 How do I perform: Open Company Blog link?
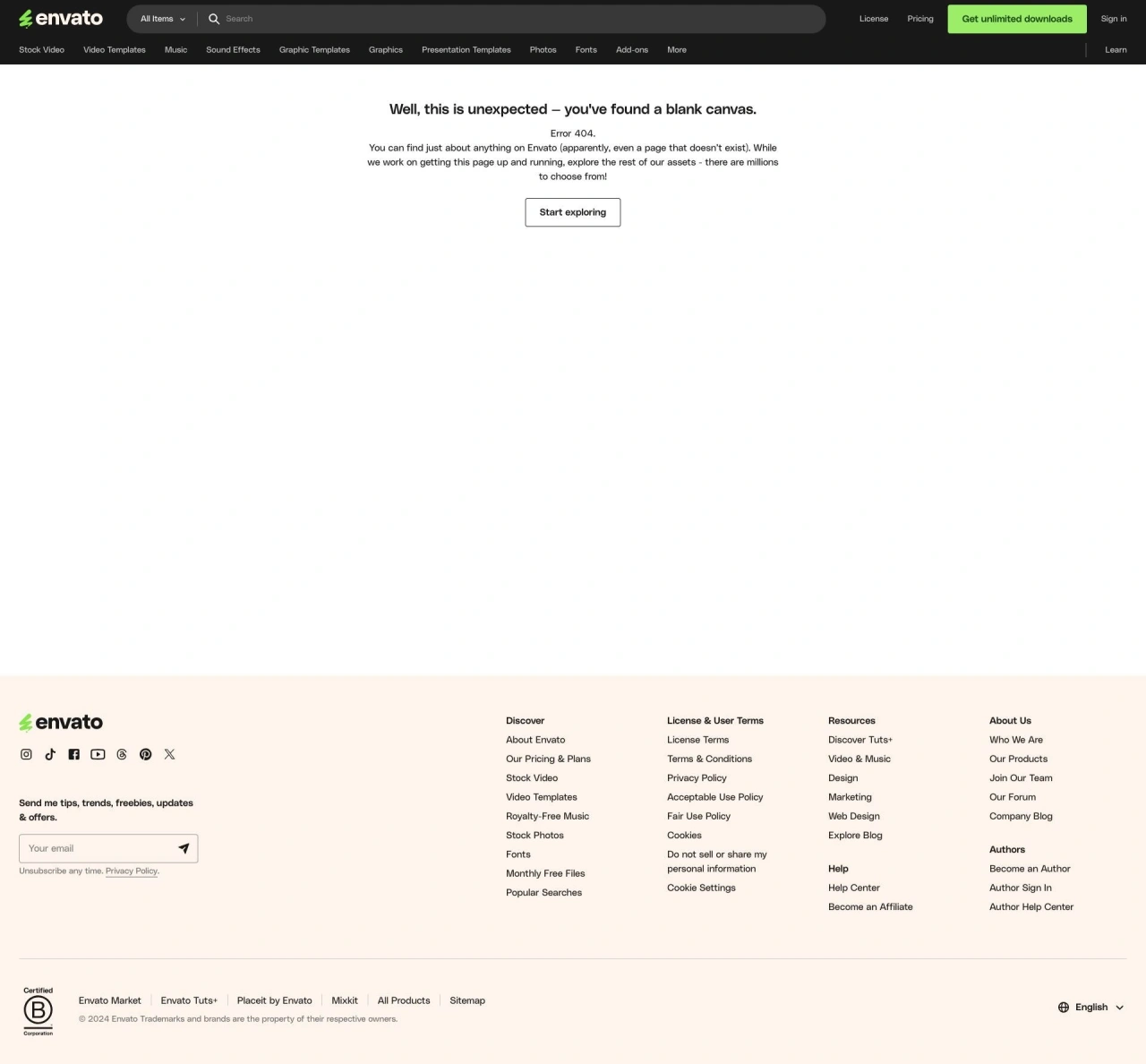point(1021,816)
